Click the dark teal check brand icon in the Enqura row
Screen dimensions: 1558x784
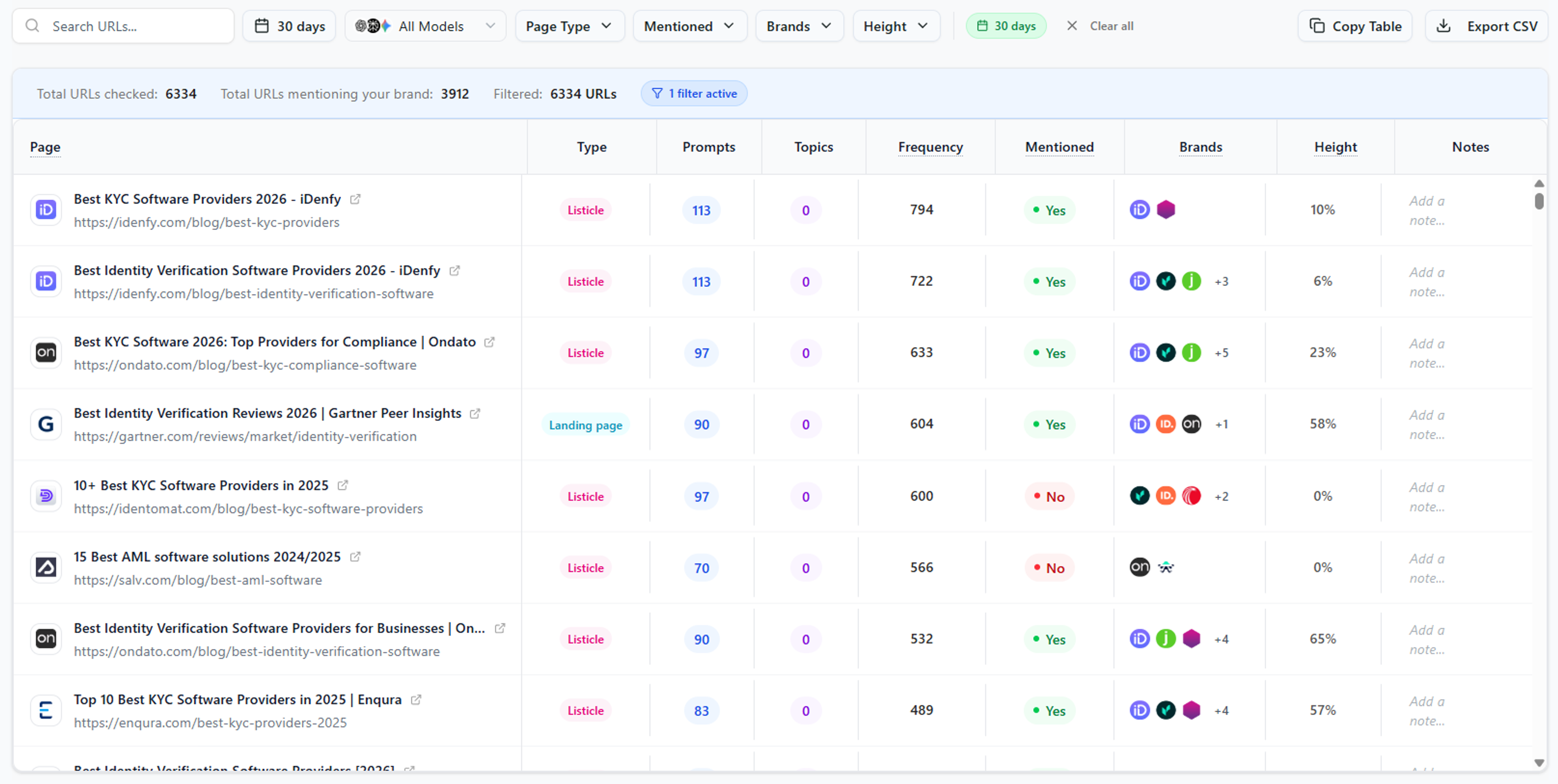pos(1166,710)
